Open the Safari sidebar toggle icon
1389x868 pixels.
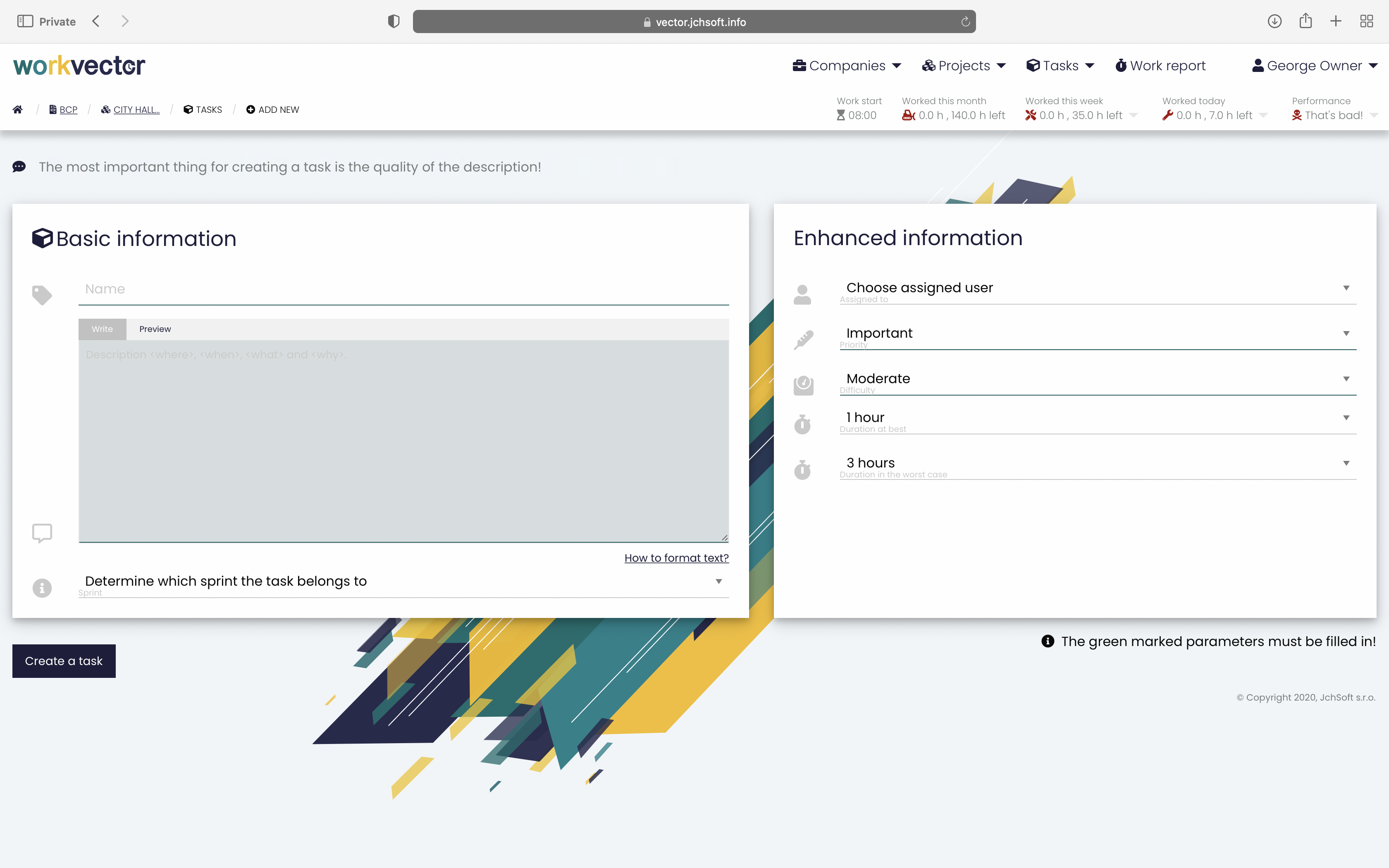[x=25, y=21]
